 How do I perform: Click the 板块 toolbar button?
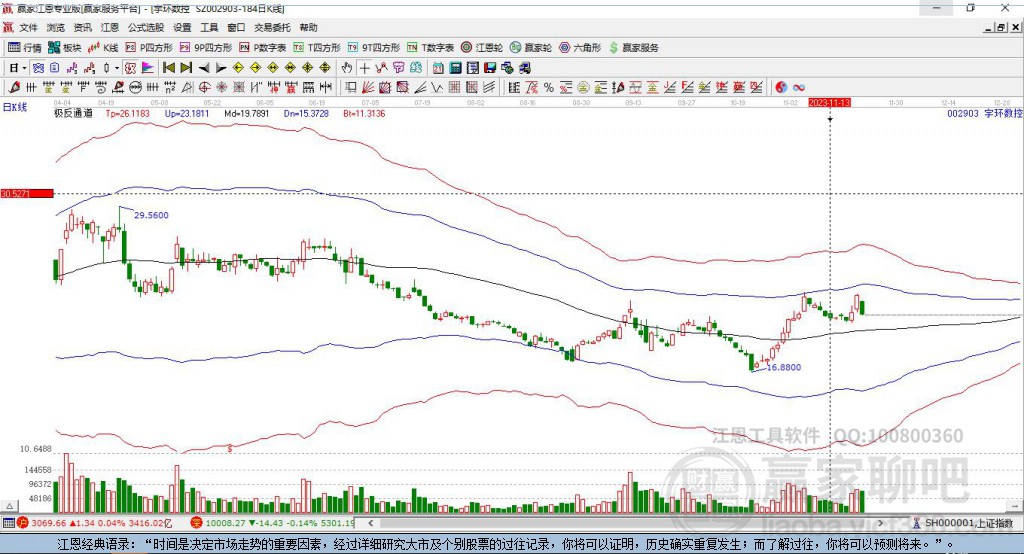click(x=65, y=48)
